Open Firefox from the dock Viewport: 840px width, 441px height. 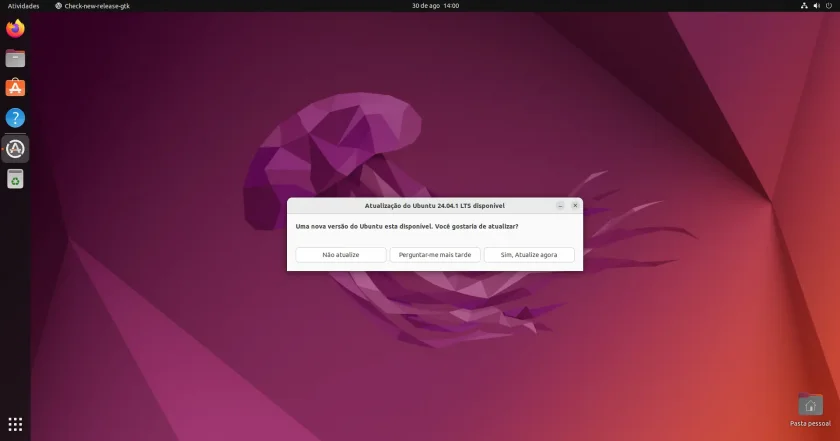coord(15,28)
